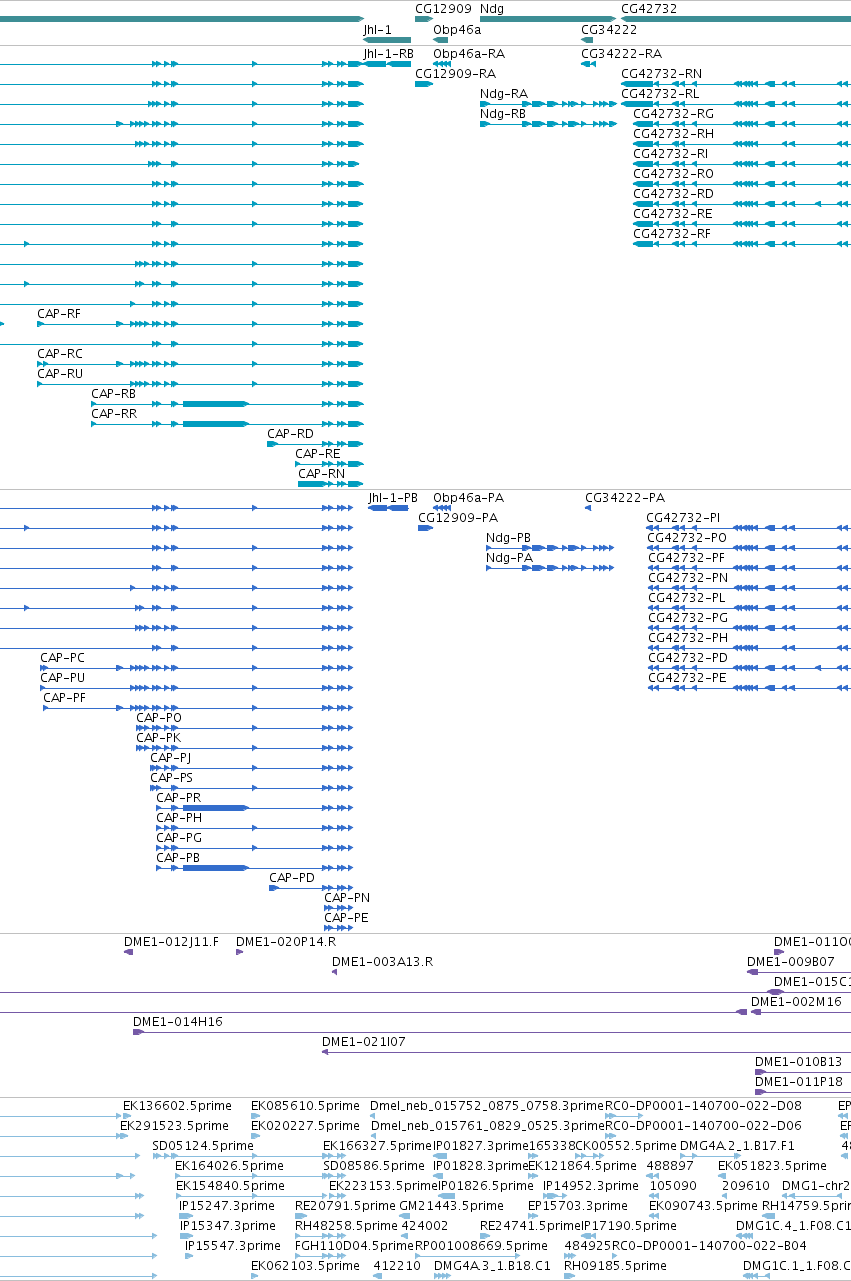Click the RH48258.5prime EST label
851x1281 pixels.
click(x=347, y=1226)
